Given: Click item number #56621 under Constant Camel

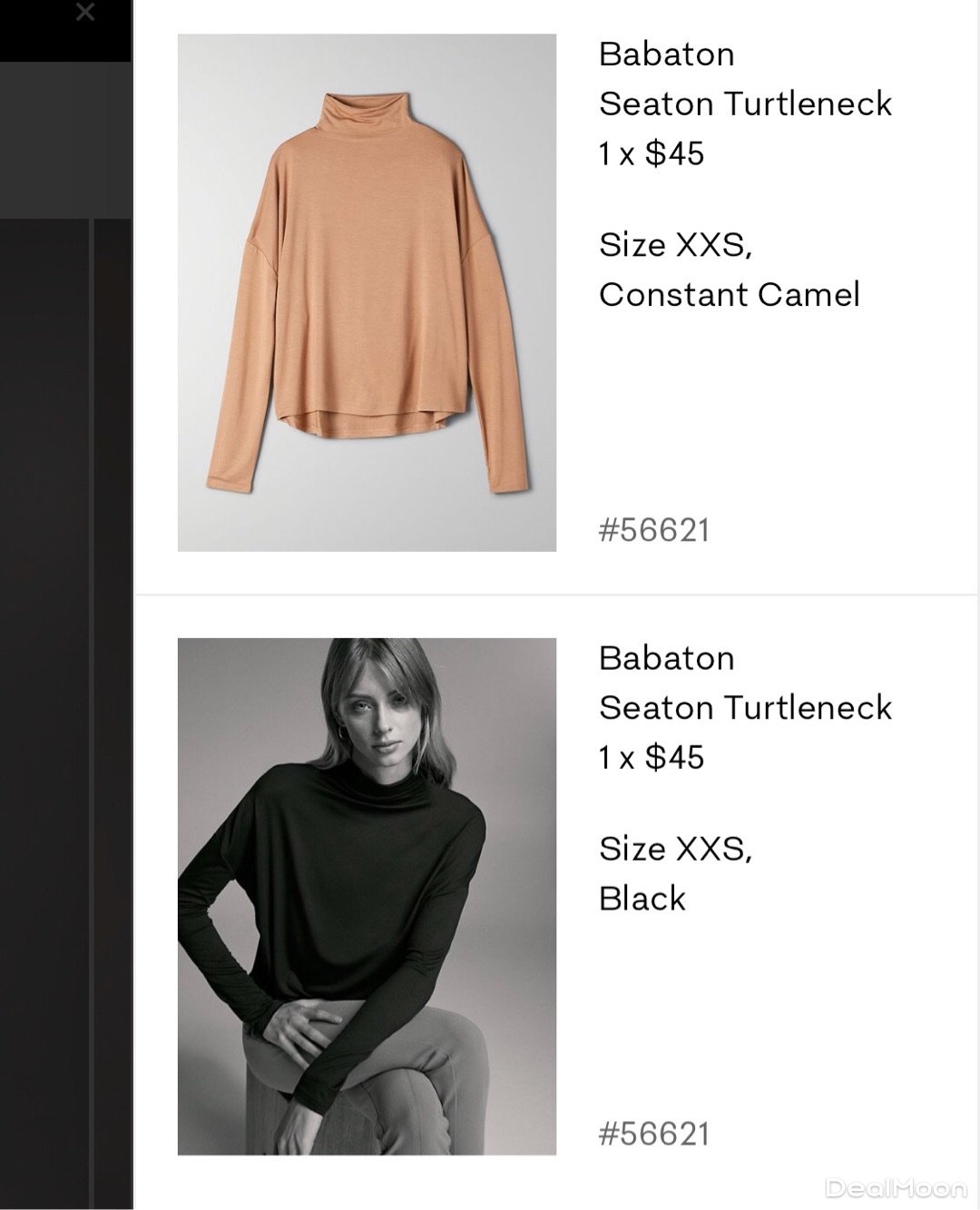Looking at the screenshot, I should (653, 530).
